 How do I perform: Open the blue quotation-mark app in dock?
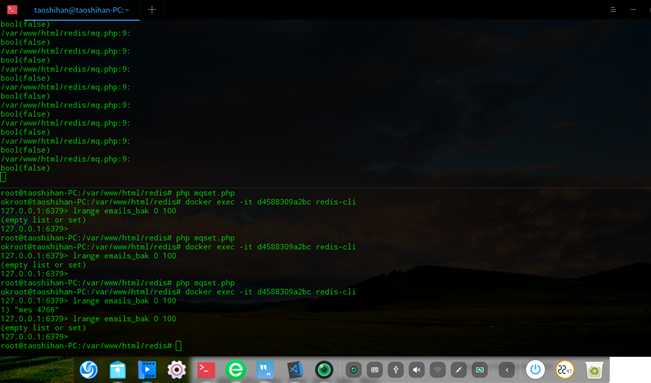(265, 370)
